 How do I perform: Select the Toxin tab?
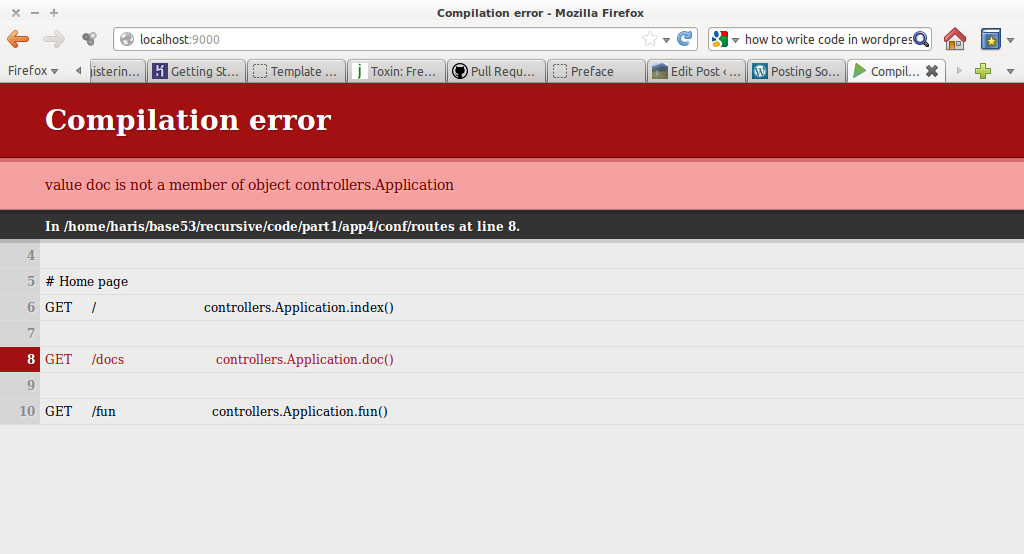pyautogui.click(x=396, y=71)
